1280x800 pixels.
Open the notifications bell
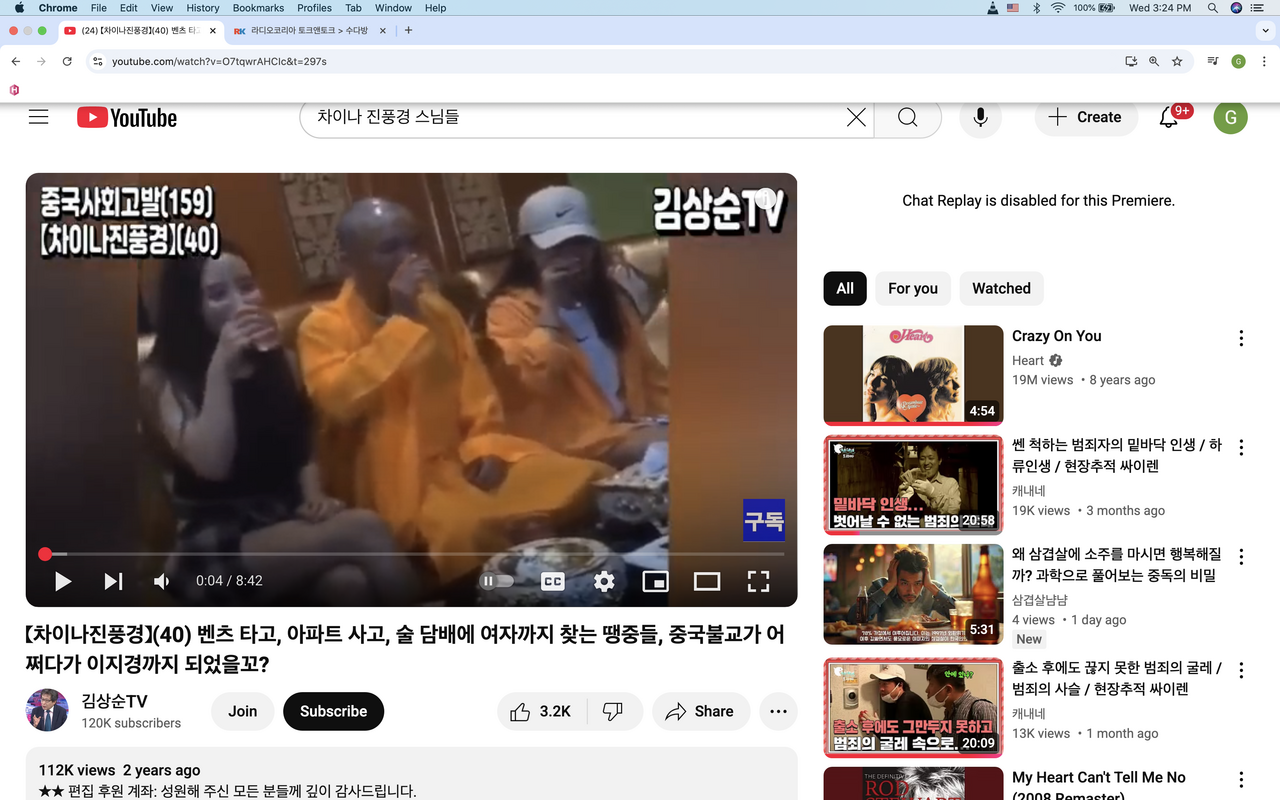[x=1169, y=117]
